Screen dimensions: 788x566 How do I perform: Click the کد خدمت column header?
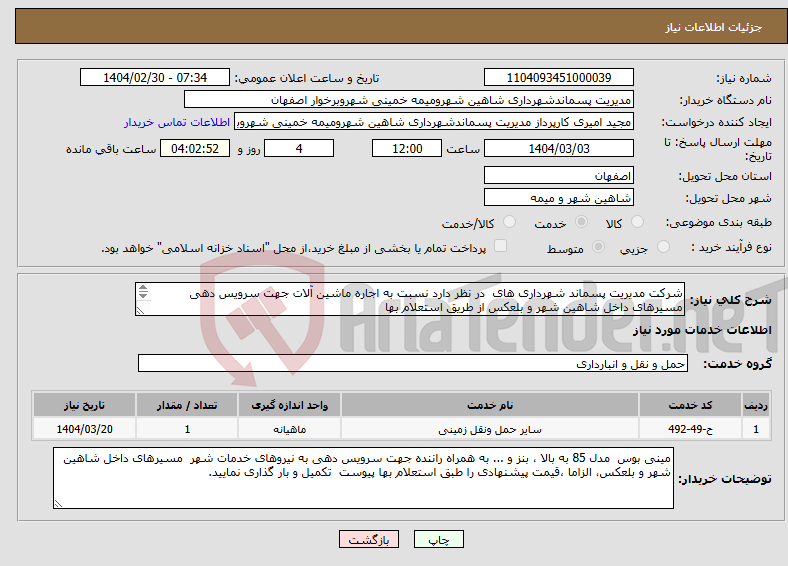coord(691,405)
